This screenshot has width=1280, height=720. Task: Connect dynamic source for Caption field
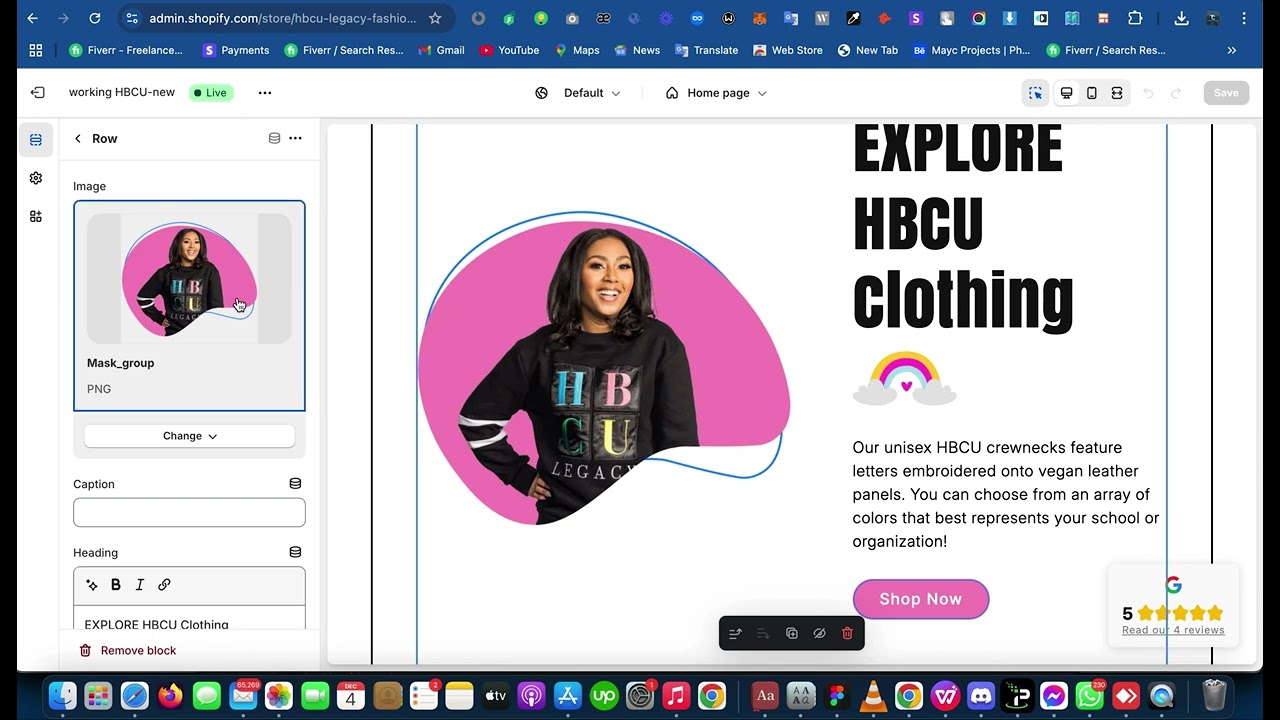coord(295,484)
